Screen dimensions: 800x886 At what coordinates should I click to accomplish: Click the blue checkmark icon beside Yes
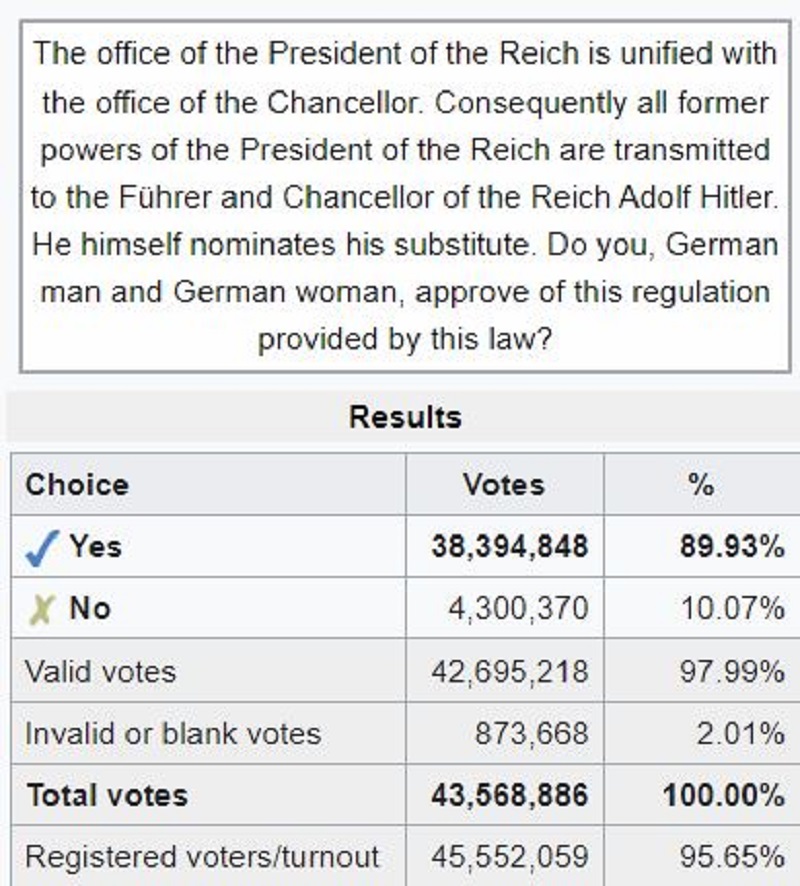43,548
